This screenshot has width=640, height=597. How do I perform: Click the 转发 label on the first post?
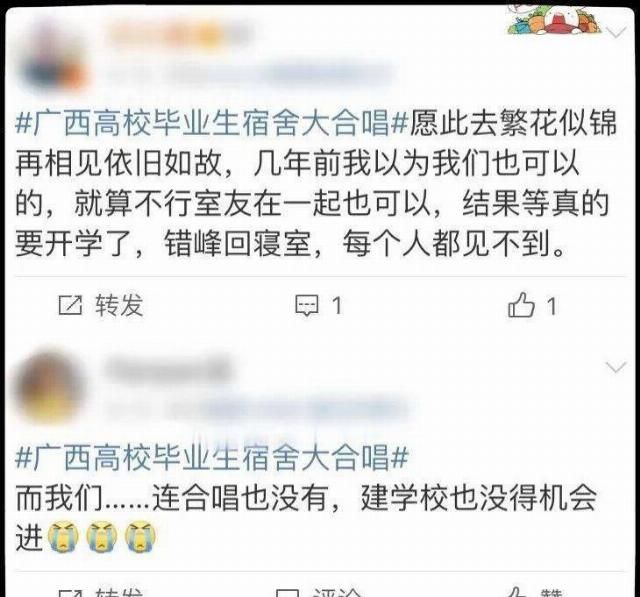(119, 305)
